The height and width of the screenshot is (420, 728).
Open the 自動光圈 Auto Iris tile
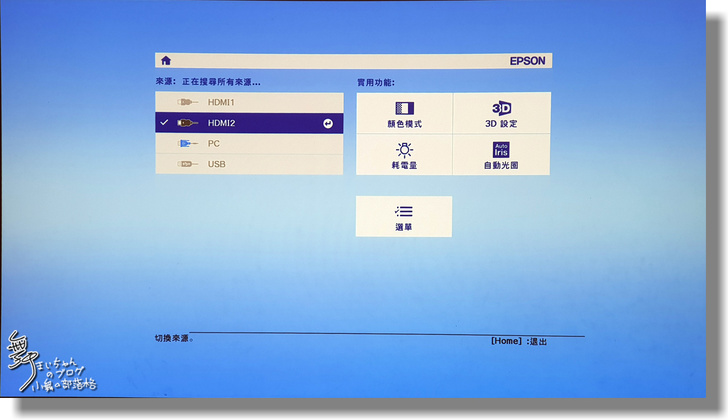pos(501,155)
